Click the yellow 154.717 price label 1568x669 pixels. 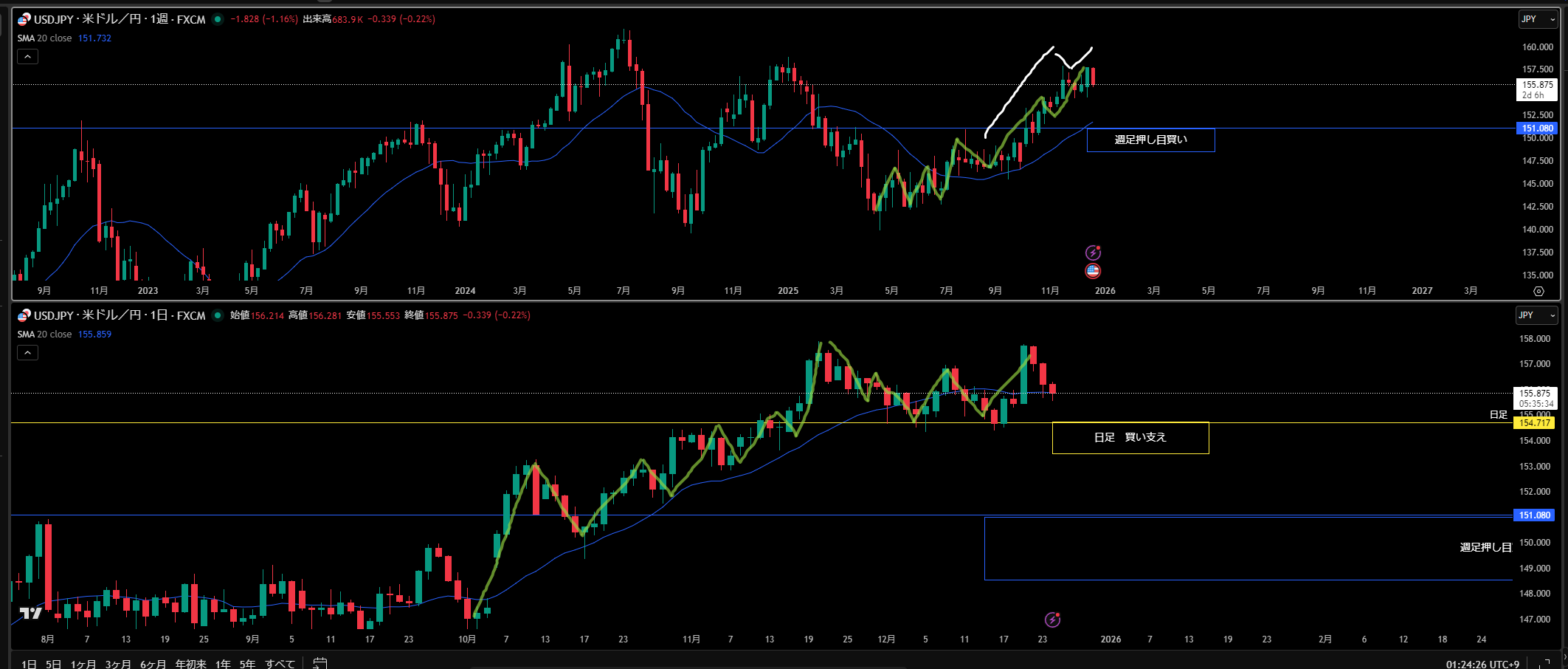1534,423
